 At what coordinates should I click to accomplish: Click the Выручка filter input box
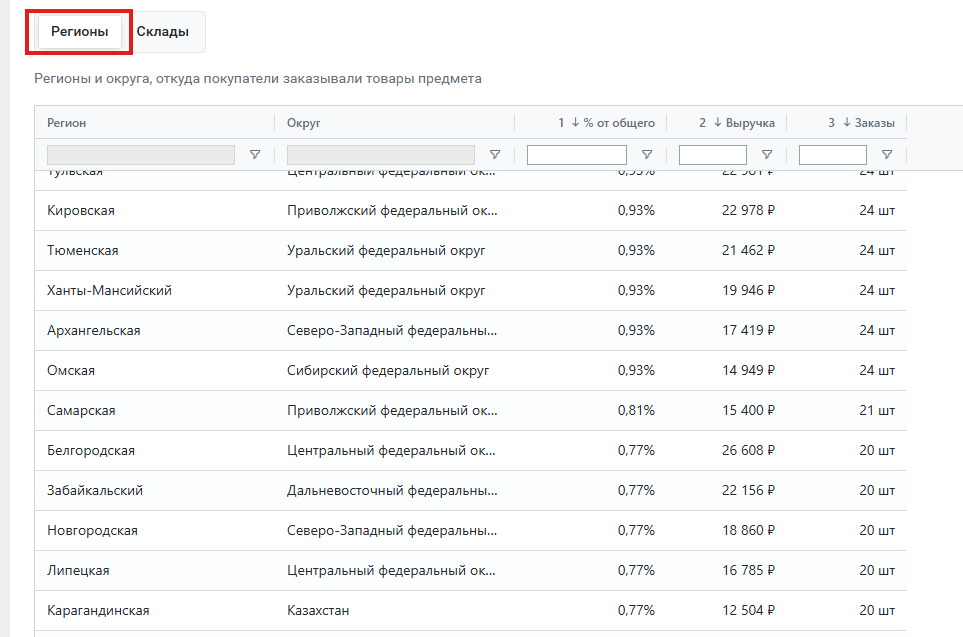(712, 155)
